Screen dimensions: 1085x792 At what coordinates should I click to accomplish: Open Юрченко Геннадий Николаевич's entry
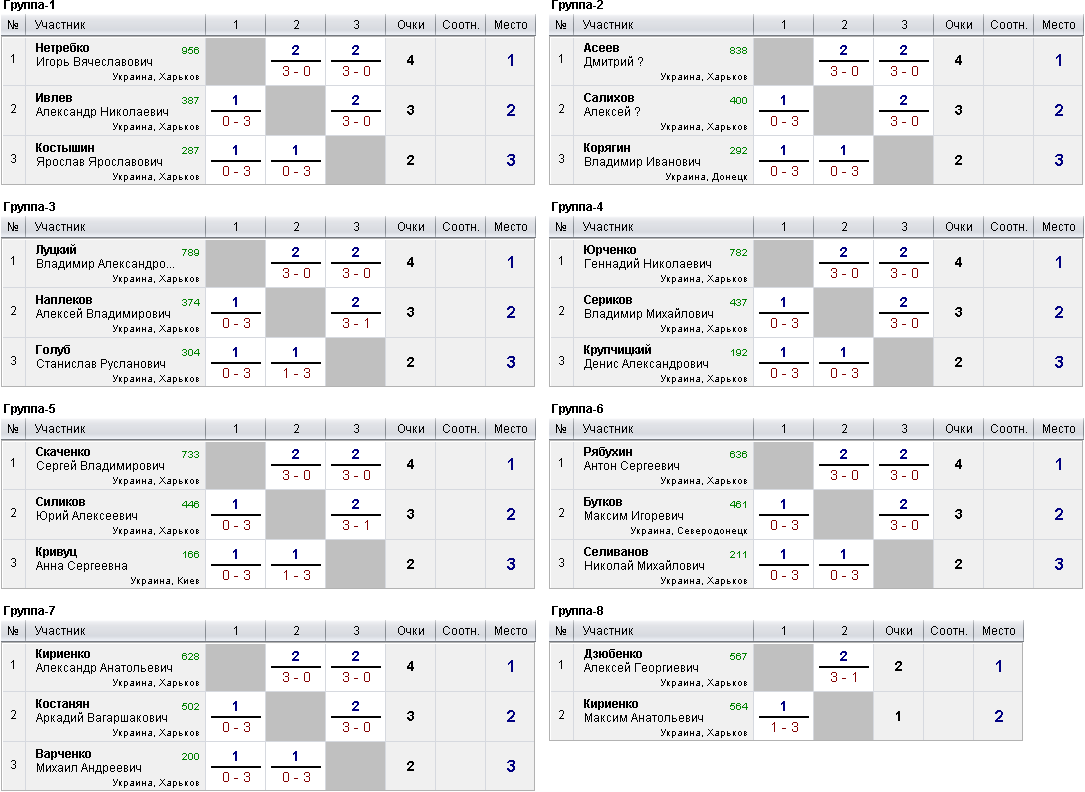click(610, 250)
